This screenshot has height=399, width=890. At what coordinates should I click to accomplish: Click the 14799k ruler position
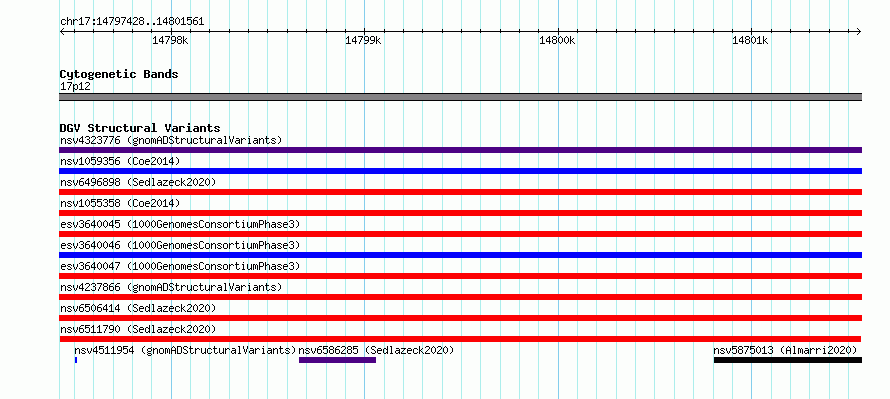[363, 40]
